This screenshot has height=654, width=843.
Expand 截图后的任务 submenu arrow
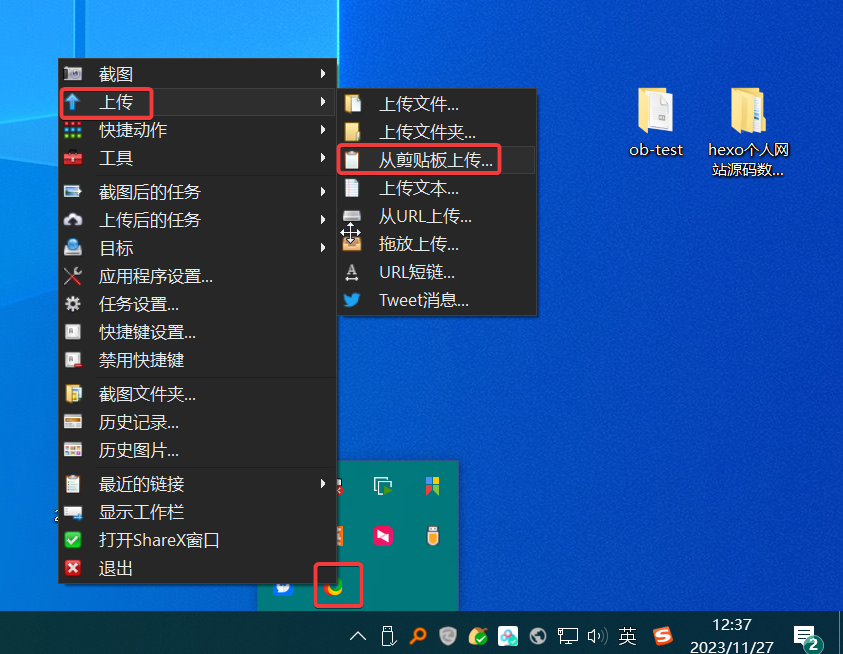coord(323,191)
